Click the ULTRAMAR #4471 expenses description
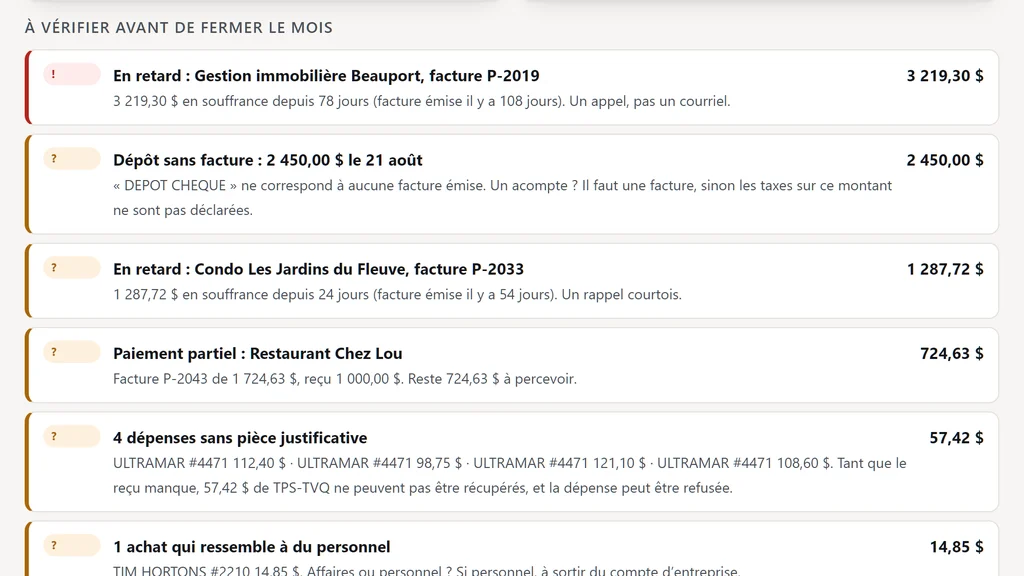Image resolution: width=1024 pixels, height=576 pixels. click(x=509, y=475)
